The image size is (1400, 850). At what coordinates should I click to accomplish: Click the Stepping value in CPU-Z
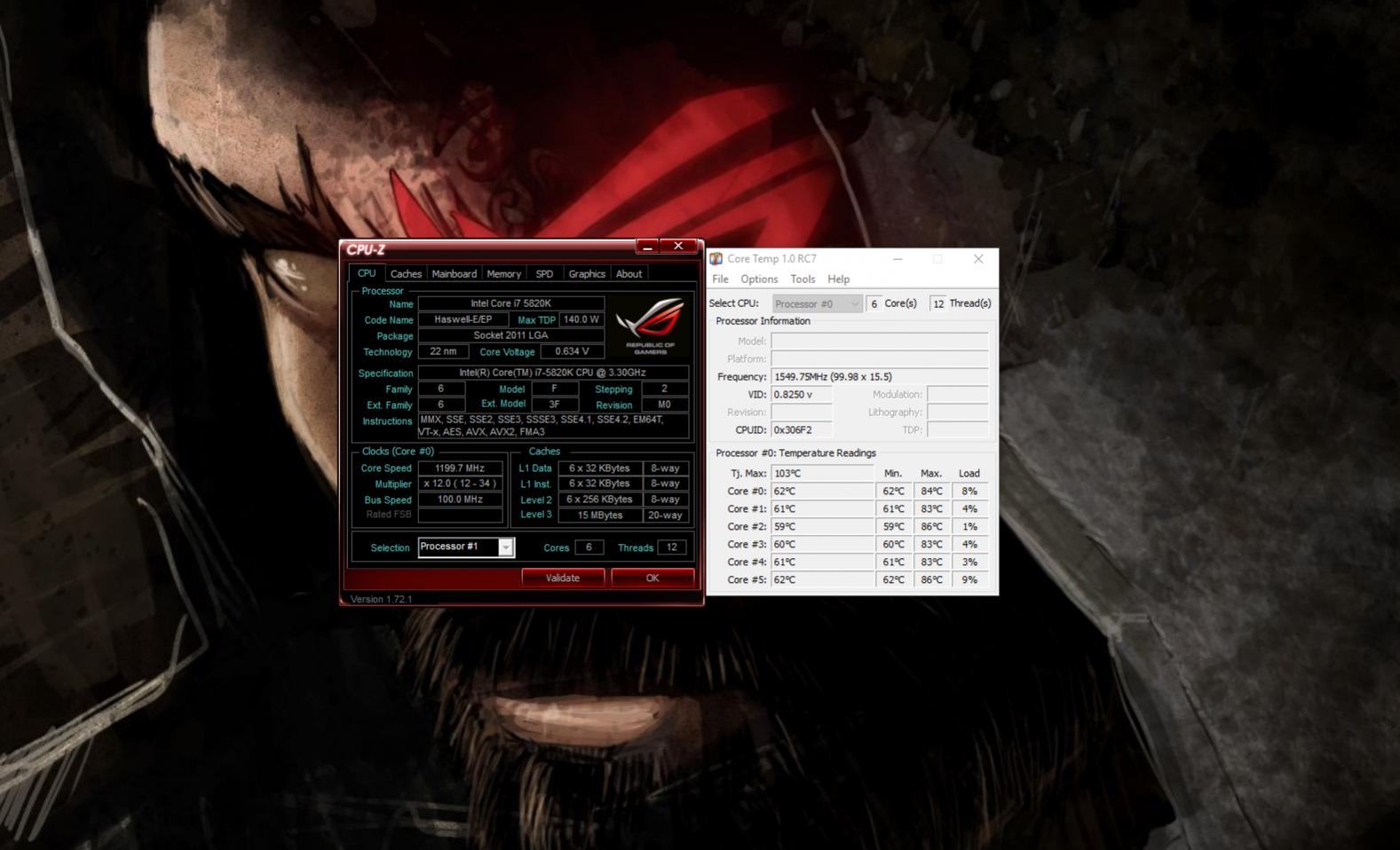point(664,389)
